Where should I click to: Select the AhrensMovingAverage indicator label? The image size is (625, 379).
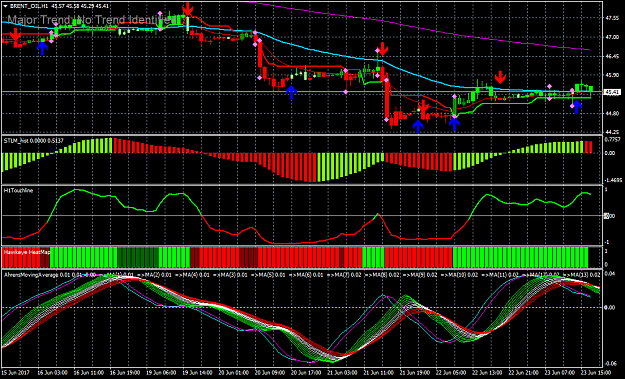pos(31,275)
